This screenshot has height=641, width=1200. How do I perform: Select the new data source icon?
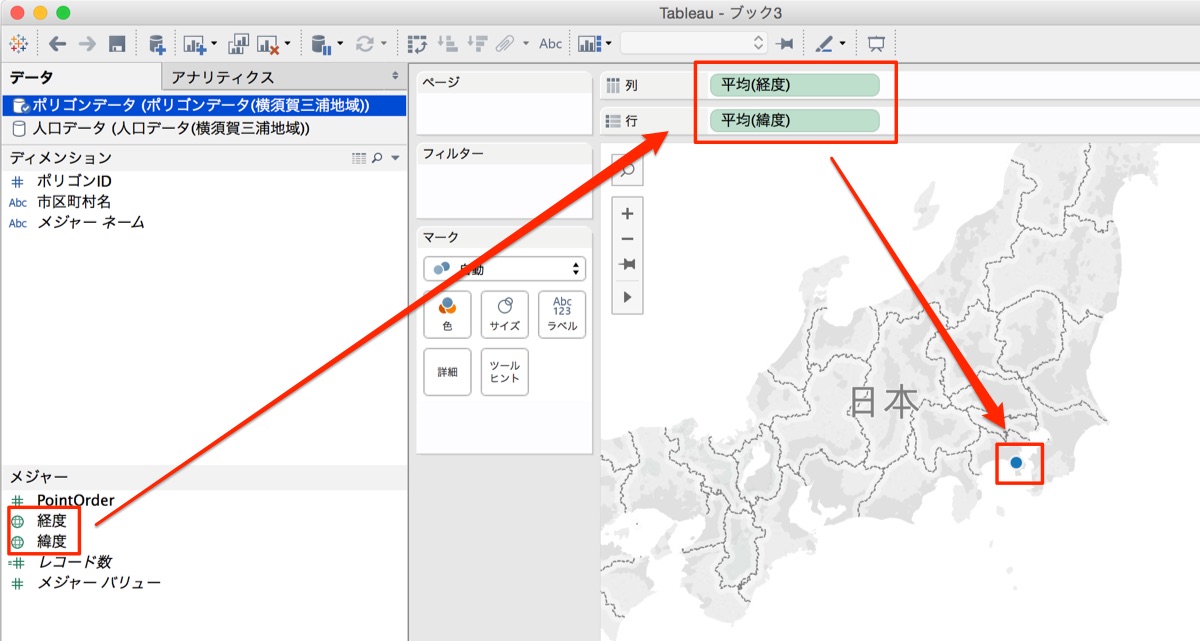(157, 43)
